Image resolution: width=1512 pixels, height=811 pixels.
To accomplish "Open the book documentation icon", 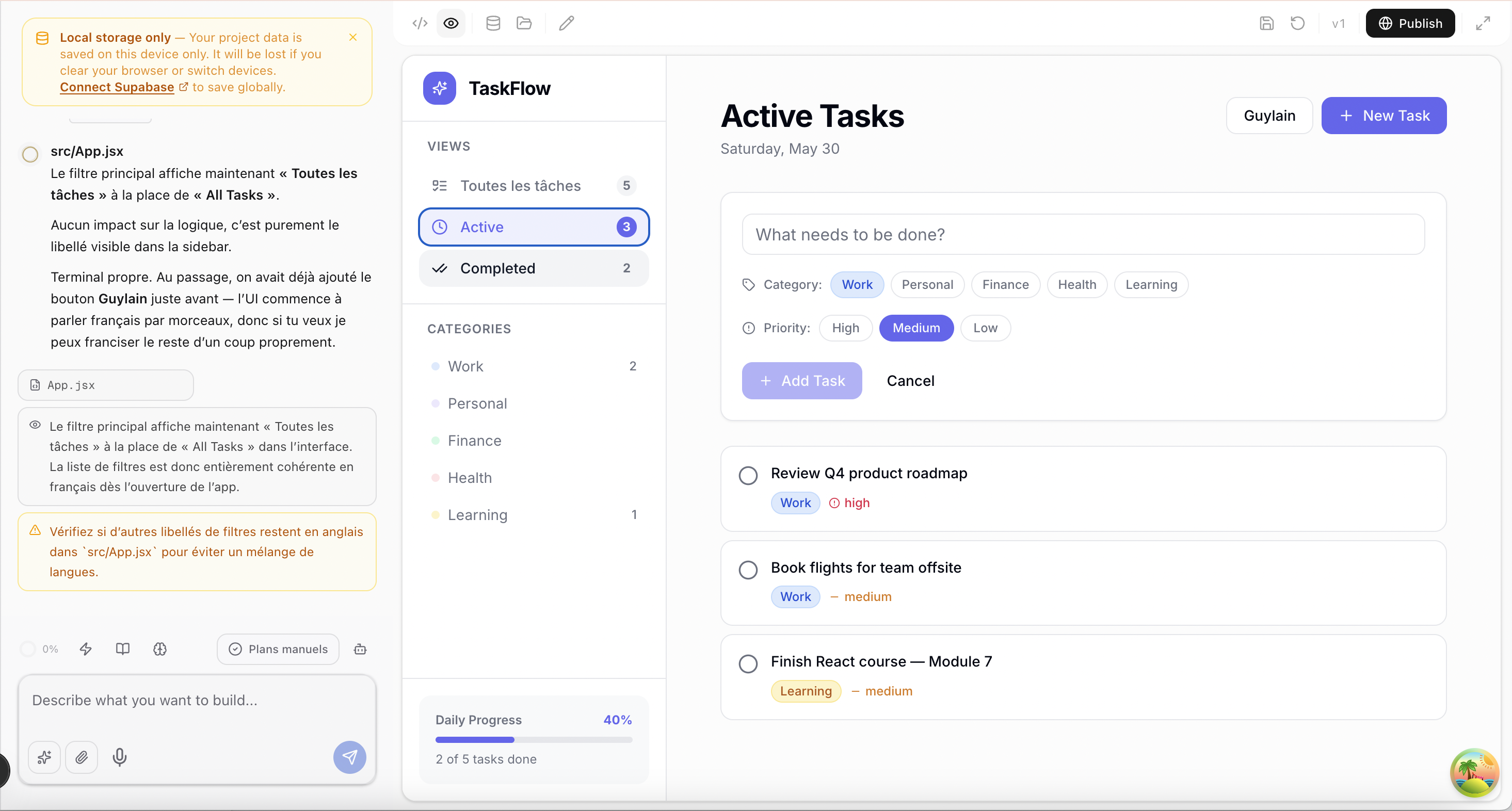I will pos(123,649).
